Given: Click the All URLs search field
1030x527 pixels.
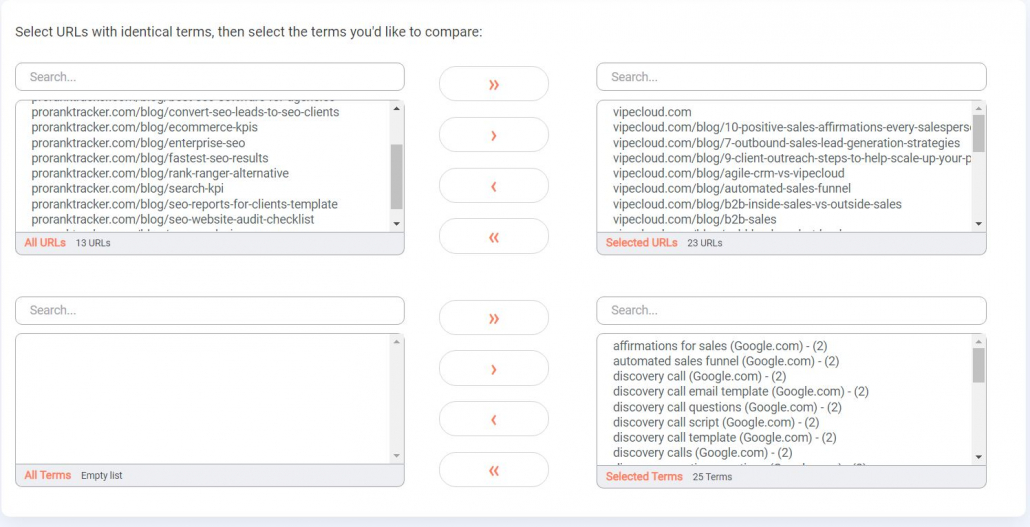Looking at the screenshot, I should pyautogui.click(x=210, y=77).
